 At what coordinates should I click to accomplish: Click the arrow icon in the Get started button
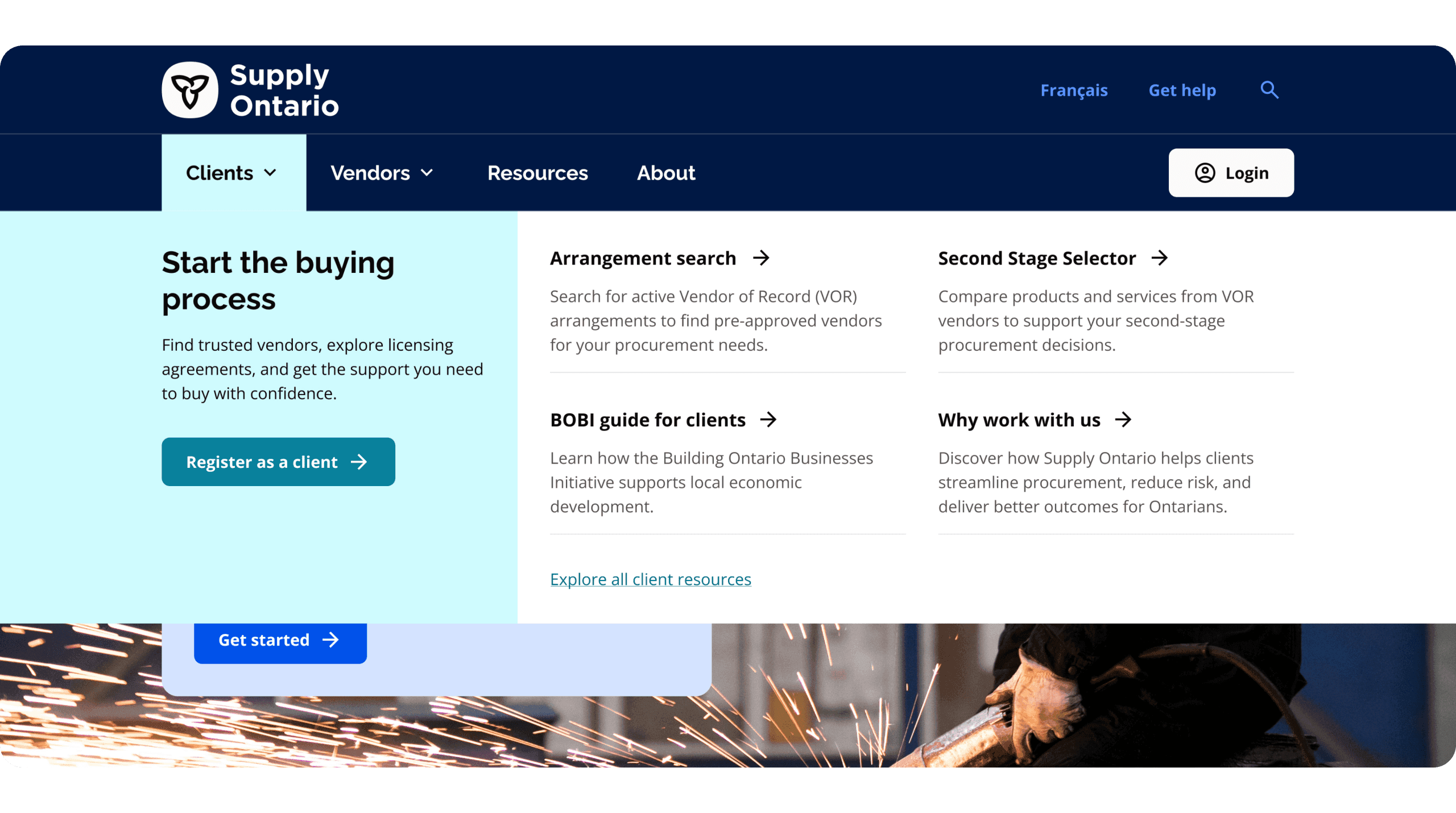[x=330, y=640]
